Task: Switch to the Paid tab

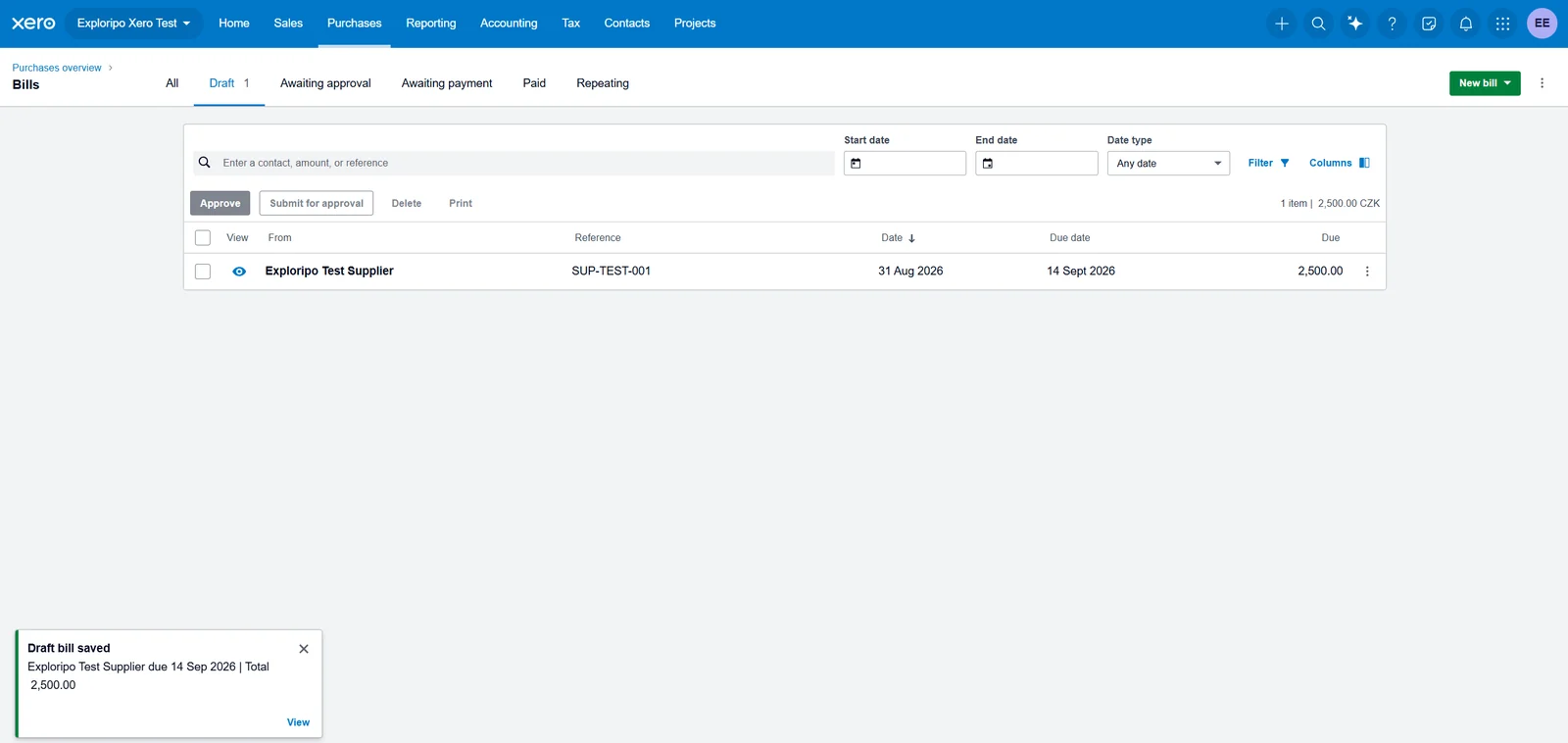Action: pyautogui.click(x=534, y=83)
